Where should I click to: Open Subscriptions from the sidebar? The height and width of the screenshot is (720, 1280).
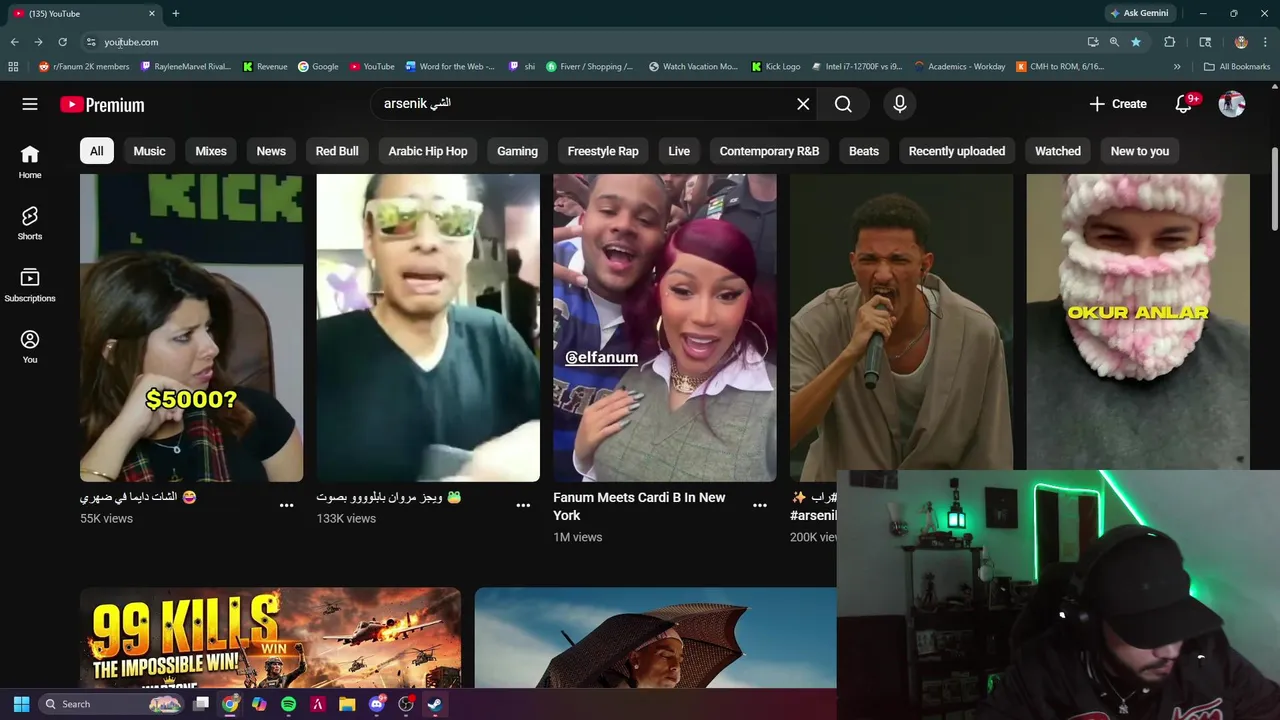pyautogui.click(x=30, y=285)
